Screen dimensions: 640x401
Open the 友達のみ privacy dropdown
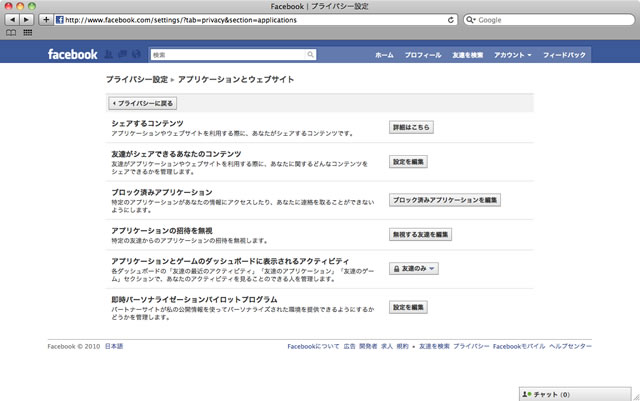pyautogui.click(x=414, y=268)
